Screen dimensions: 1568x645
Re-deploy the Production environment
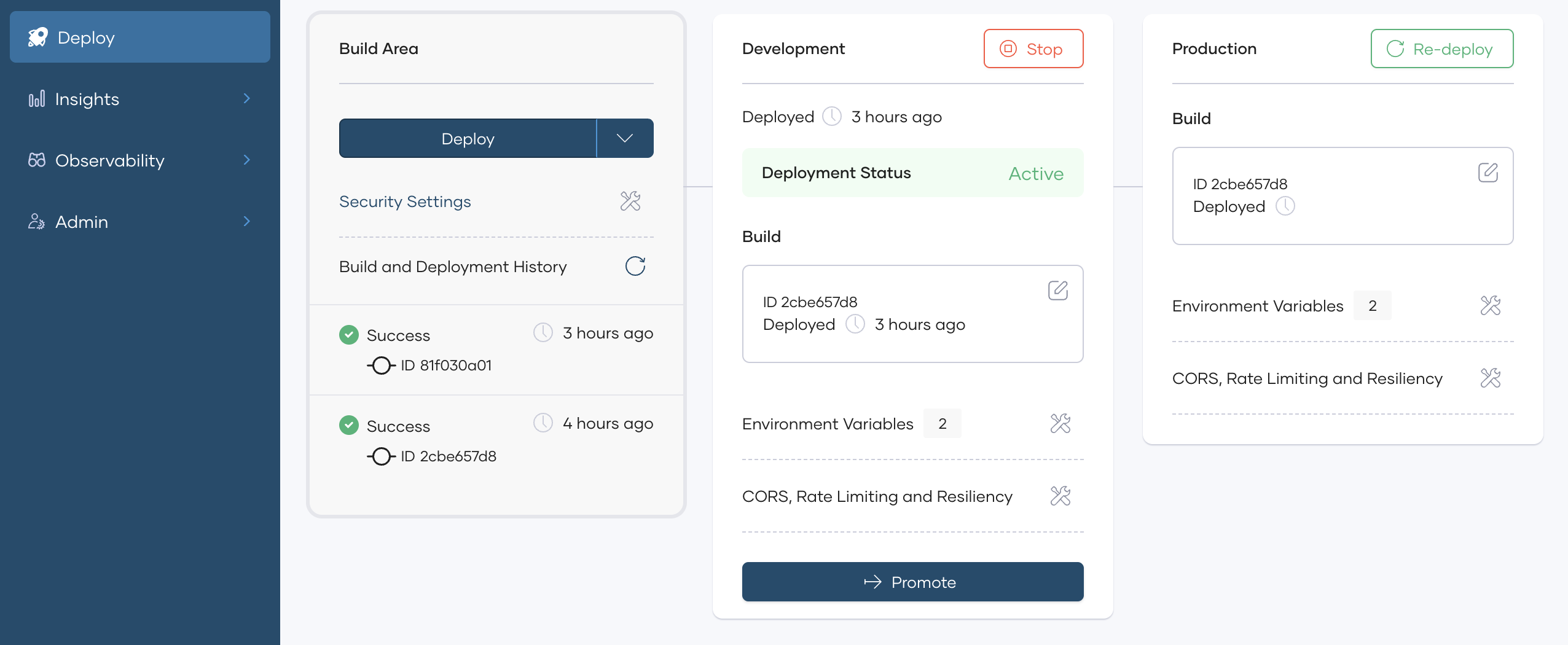coord(1442,49)
